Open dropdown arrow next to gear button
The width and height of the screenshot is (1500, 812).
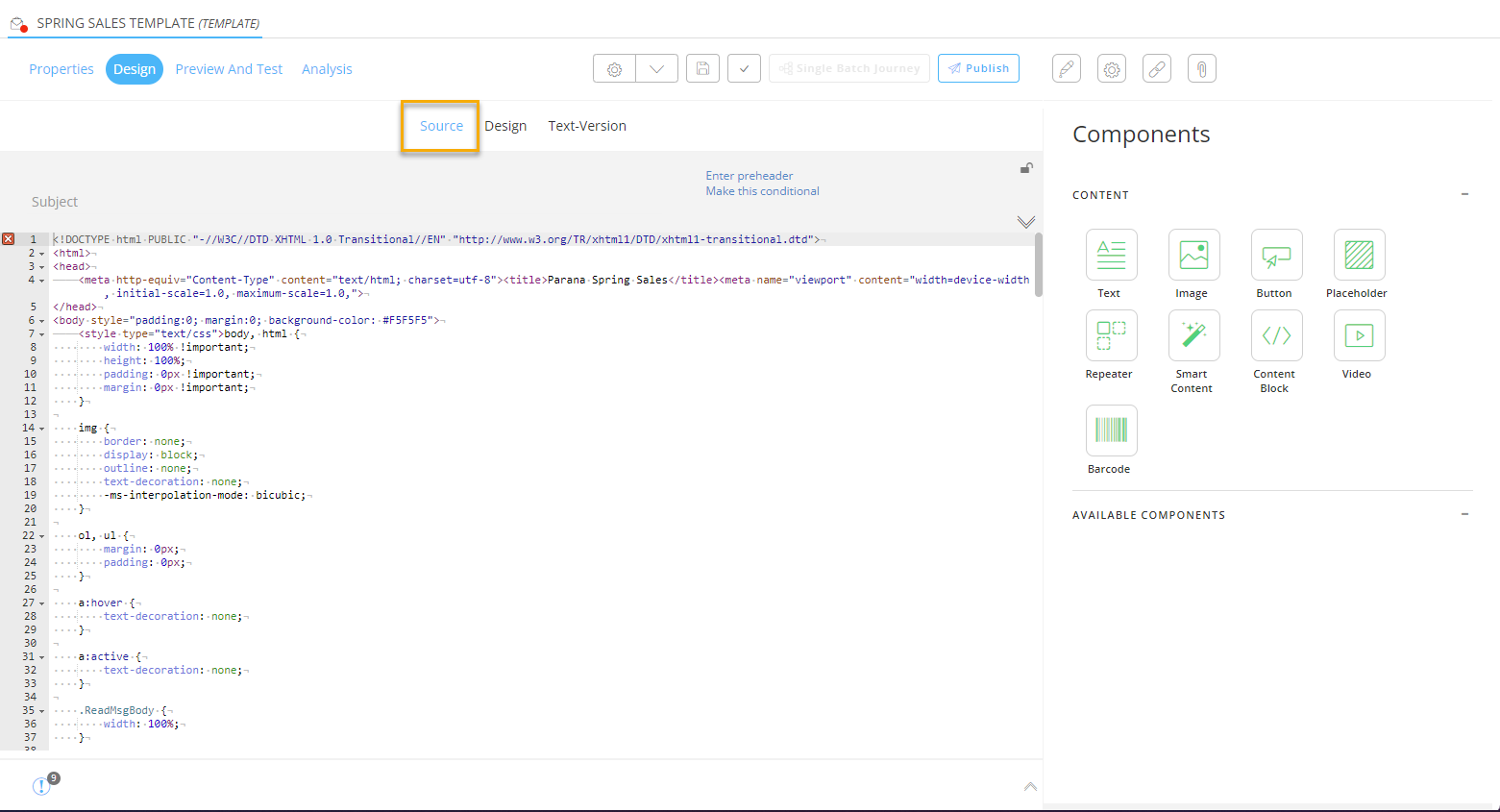click(657, 68)
